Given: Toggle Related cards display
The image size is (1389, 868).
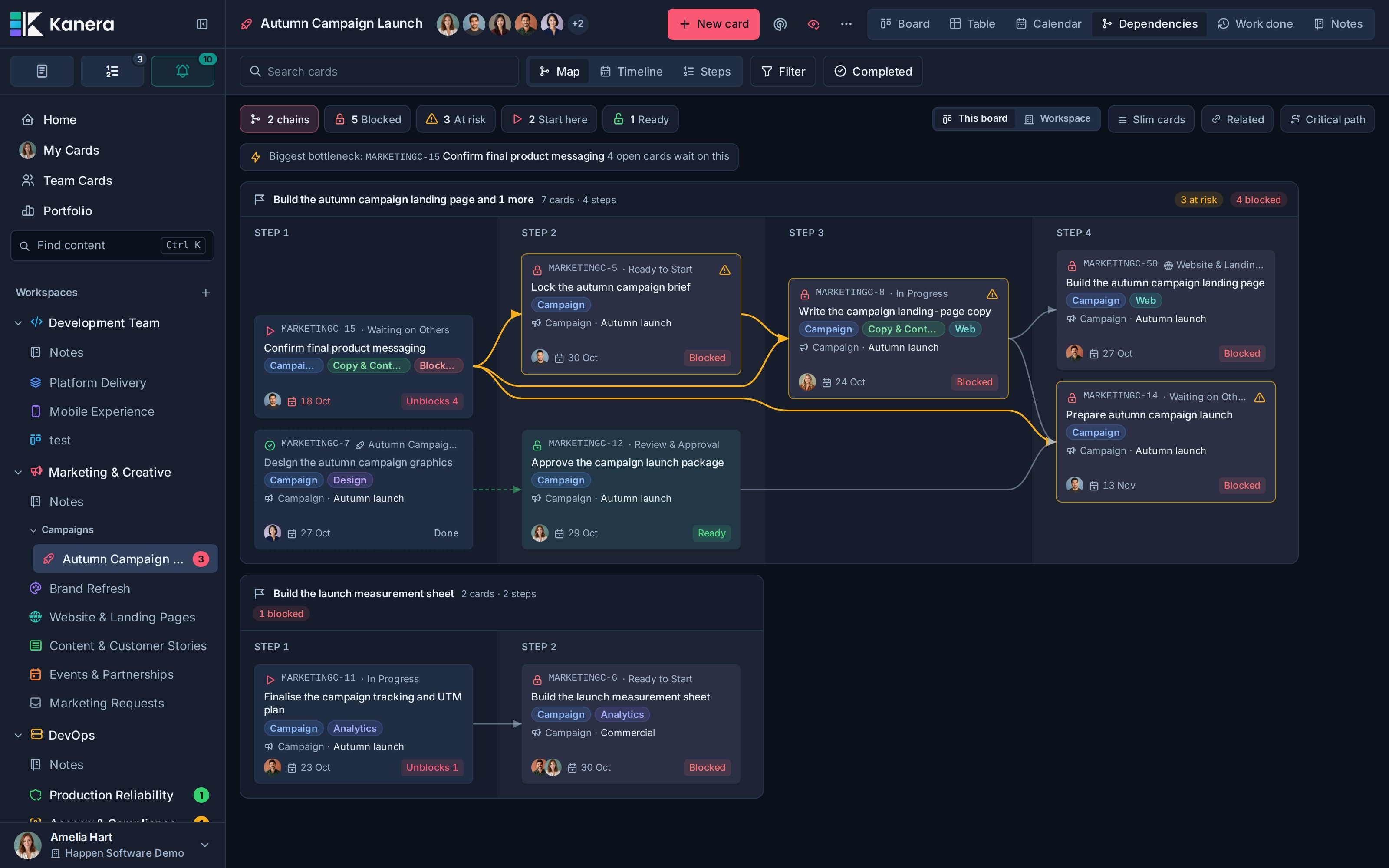Looking at the screenshot, I should tap(1238, 119).
